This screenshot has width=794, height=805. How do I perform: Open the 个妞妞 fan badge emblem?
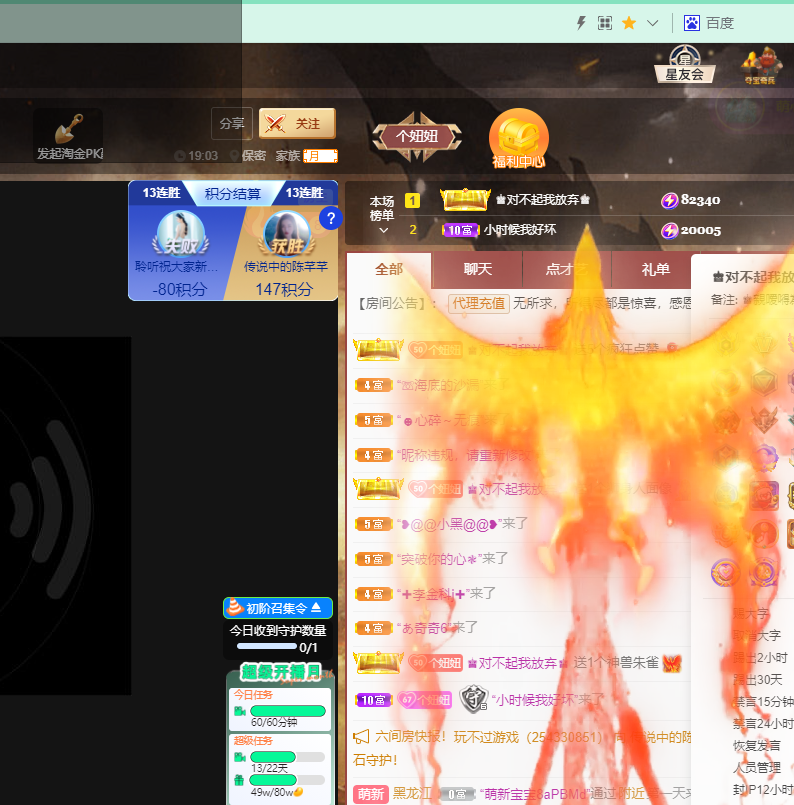coord(417,137)
